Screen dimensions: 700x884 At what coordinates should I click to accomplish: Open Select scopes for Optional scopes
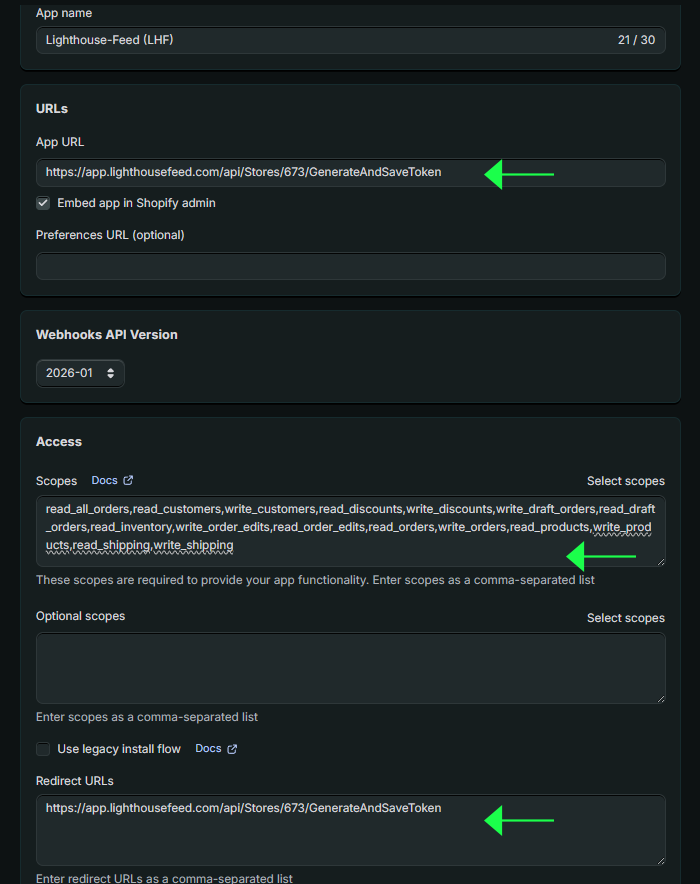626,618
